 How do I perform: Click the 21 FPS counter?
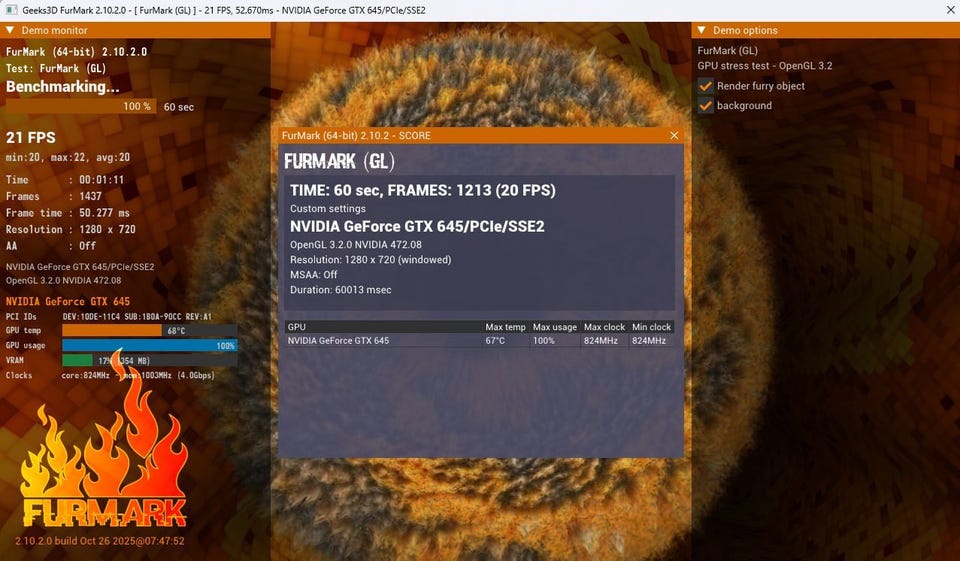click(x=31, y=138)
